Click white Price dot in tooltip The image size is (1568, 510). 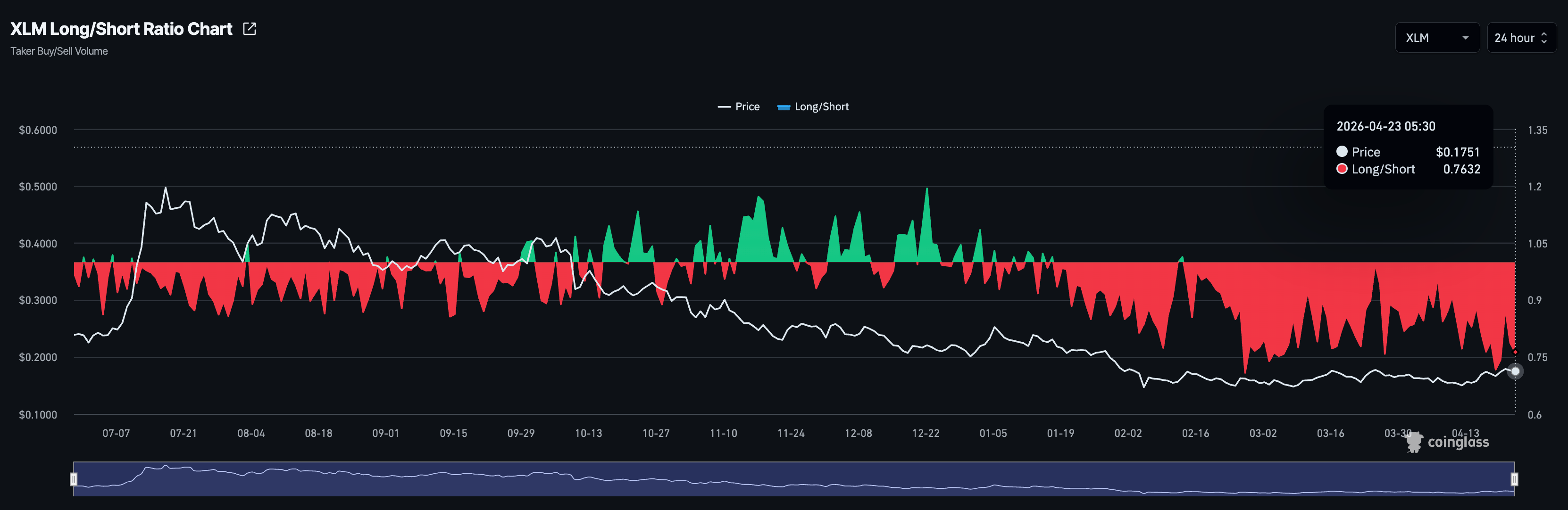click(1342, 151)
